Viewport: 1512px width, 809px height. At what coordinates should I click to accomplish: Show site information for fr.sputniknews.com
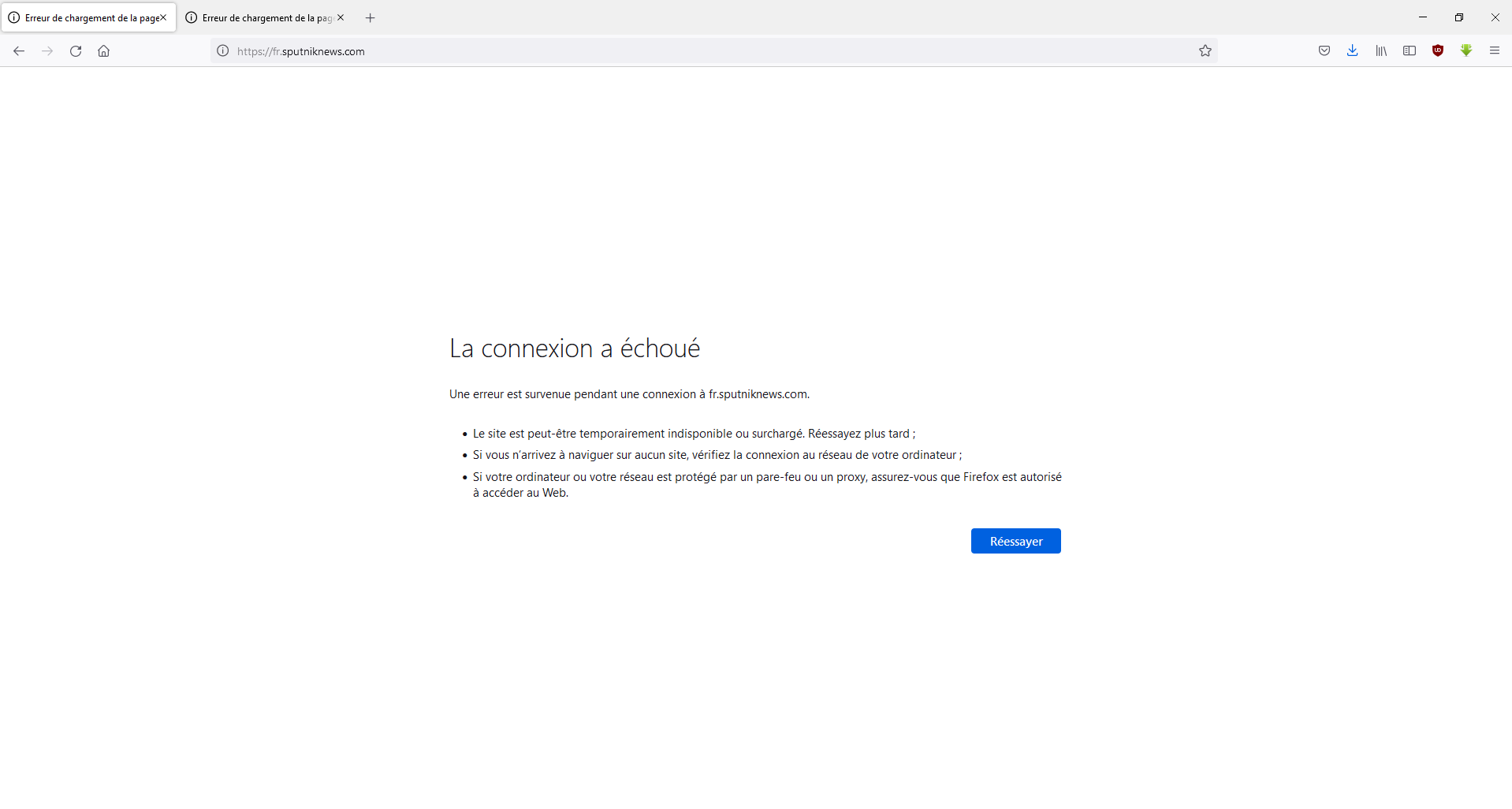click(x=223, y=51)
